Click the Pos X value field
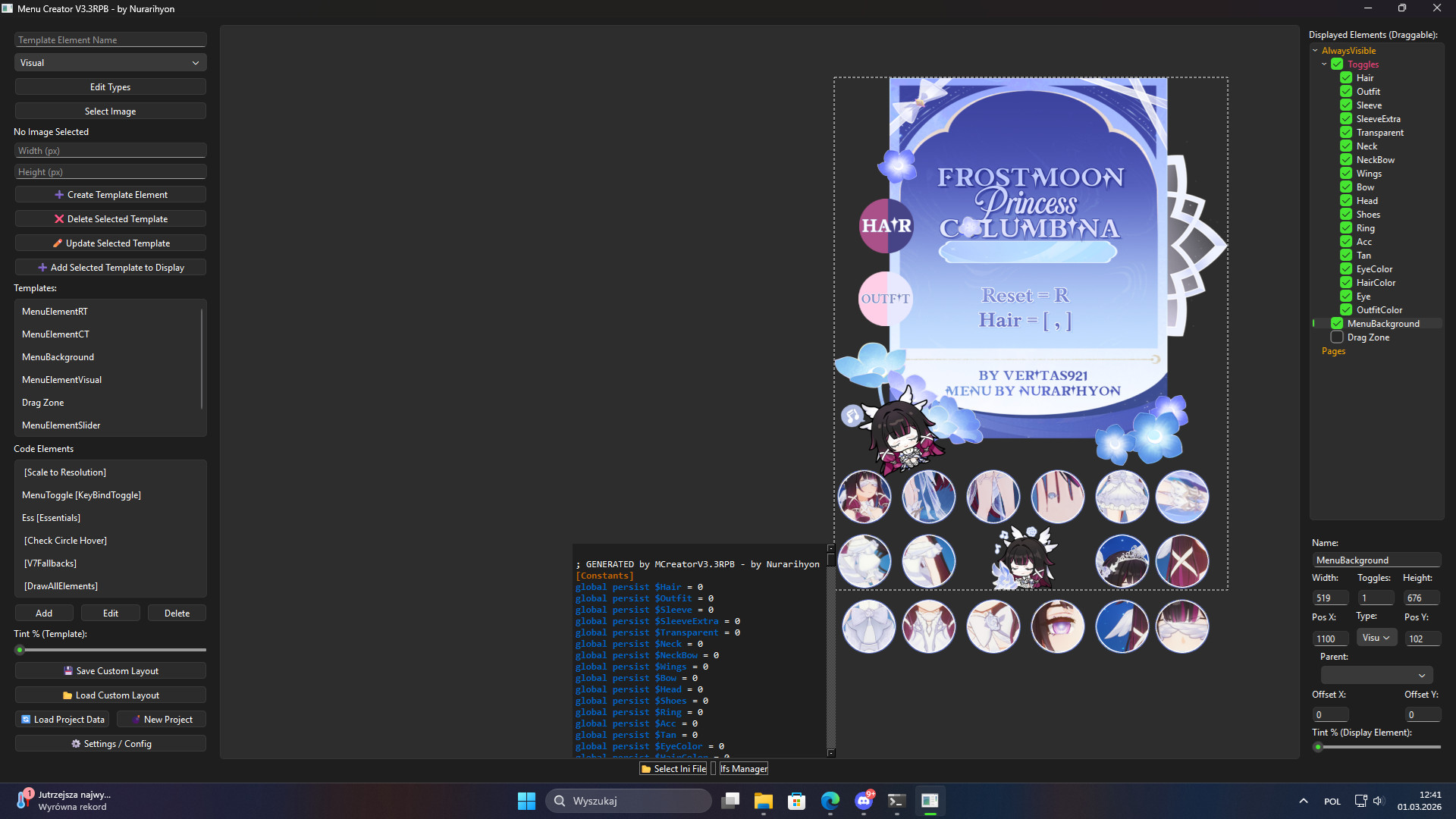This screenshot has width=1456, height=819. 1330,639
